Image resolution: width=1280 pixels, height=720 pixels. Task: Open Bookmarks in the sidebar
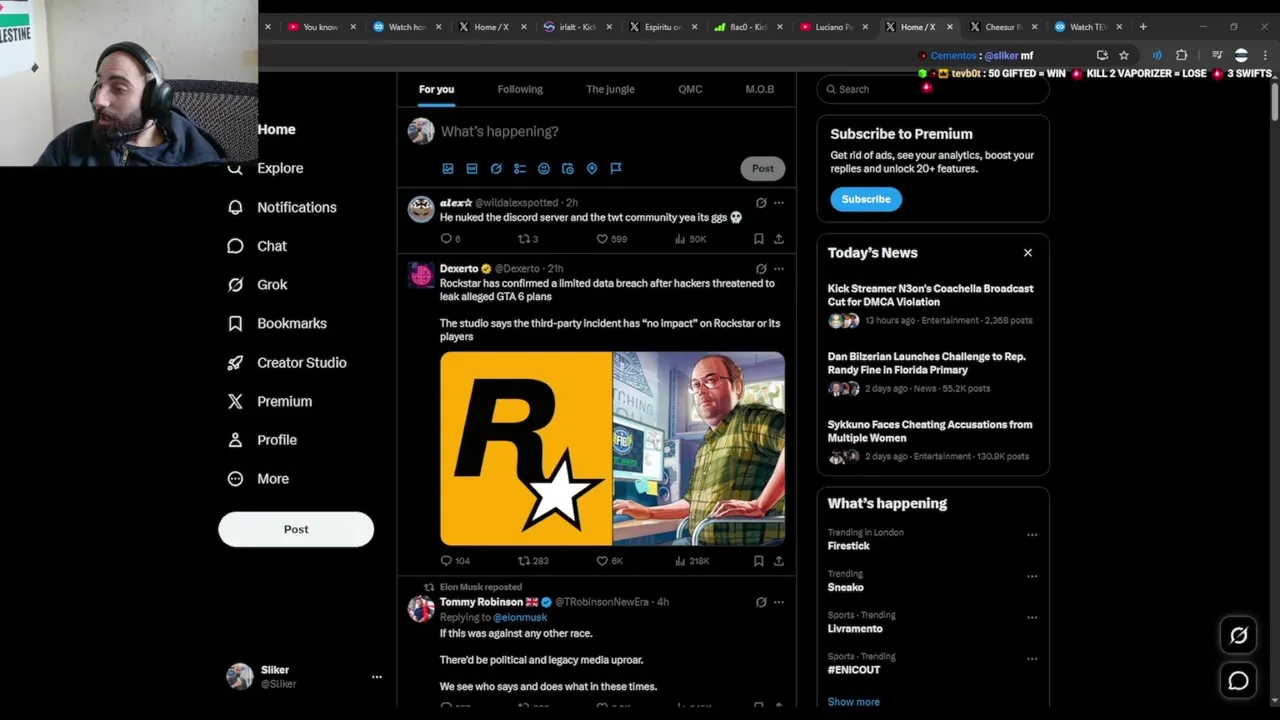(x=277, y=324)
